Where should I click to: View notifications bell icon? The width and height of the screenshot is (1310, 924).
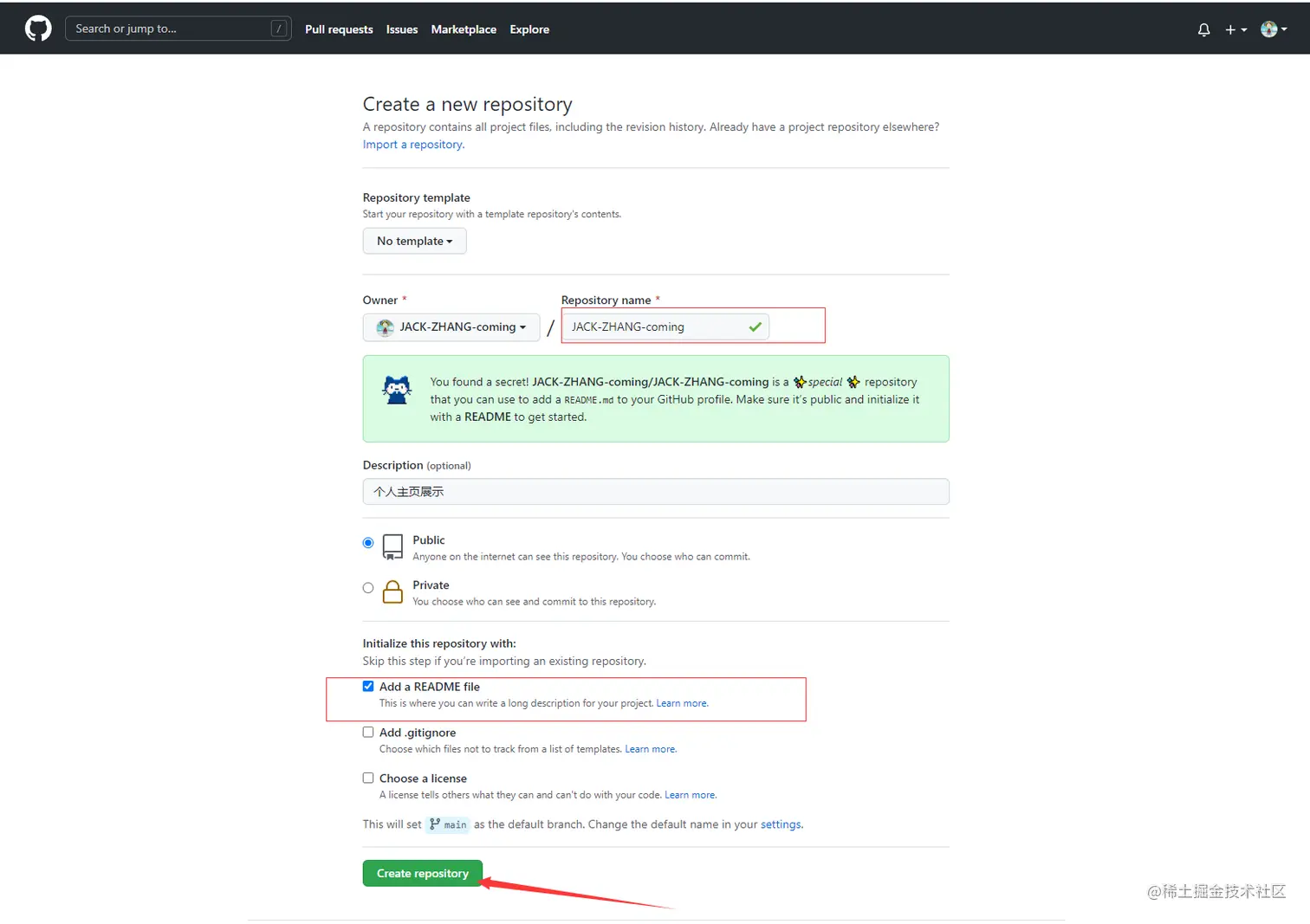point(1203,29)
